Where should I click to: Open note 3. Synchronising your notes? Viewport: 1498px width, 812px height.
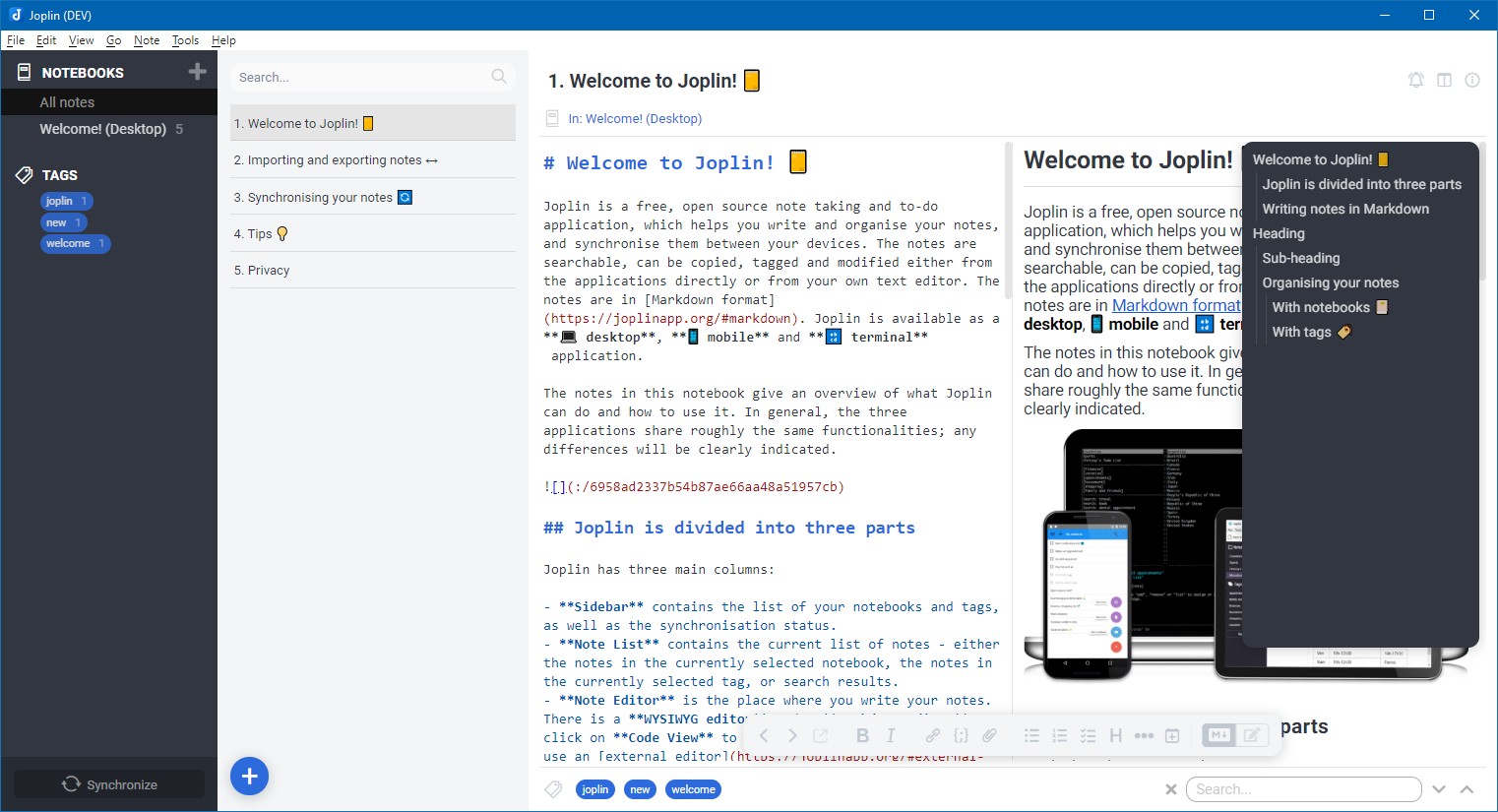[x=373, y=197]
